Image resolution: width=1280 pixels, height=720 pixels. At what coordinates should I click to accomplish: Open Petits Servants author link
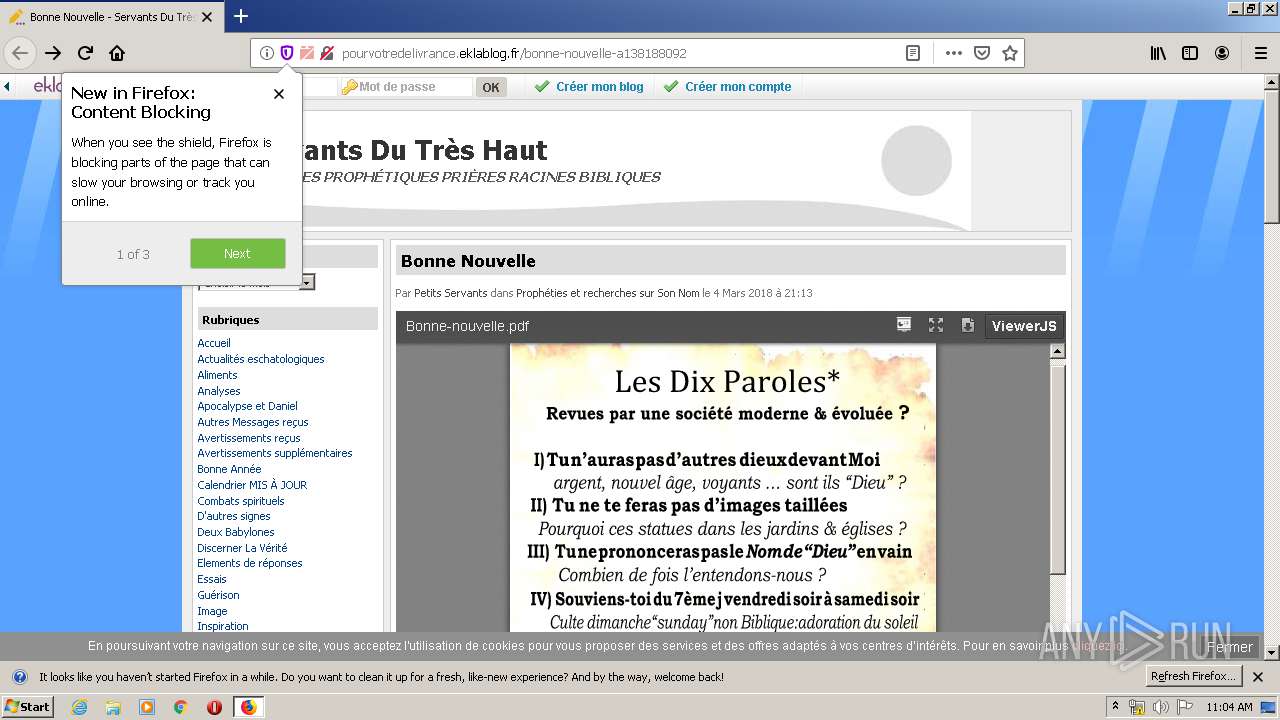click(x=451, y=293)
